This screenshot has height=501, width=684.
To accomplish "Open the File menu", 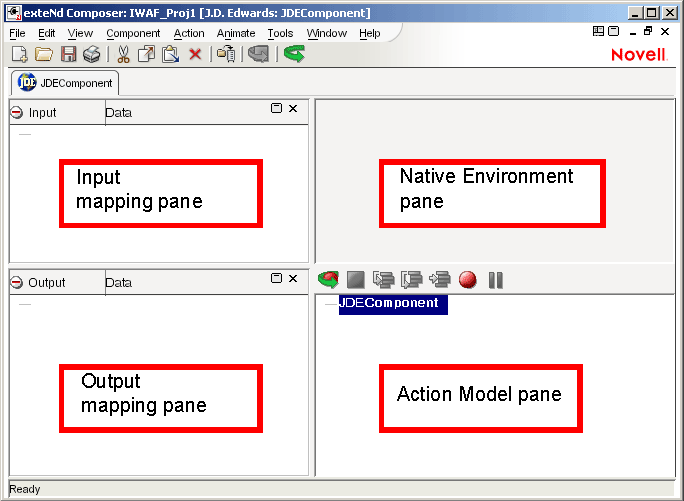I will (17, 33).
